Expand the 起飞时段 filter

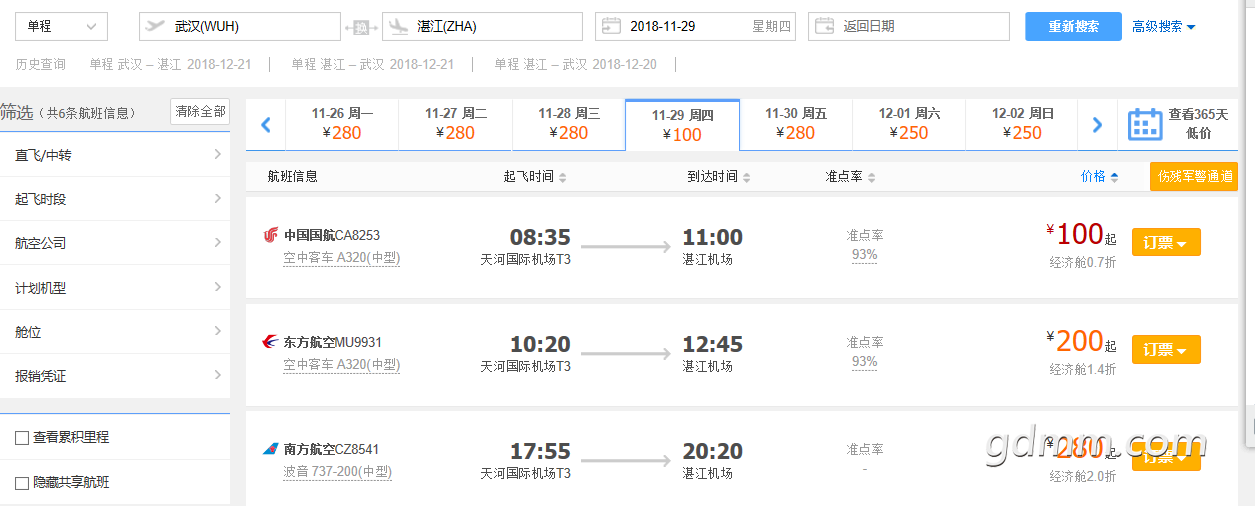click(x=115, y=199)
